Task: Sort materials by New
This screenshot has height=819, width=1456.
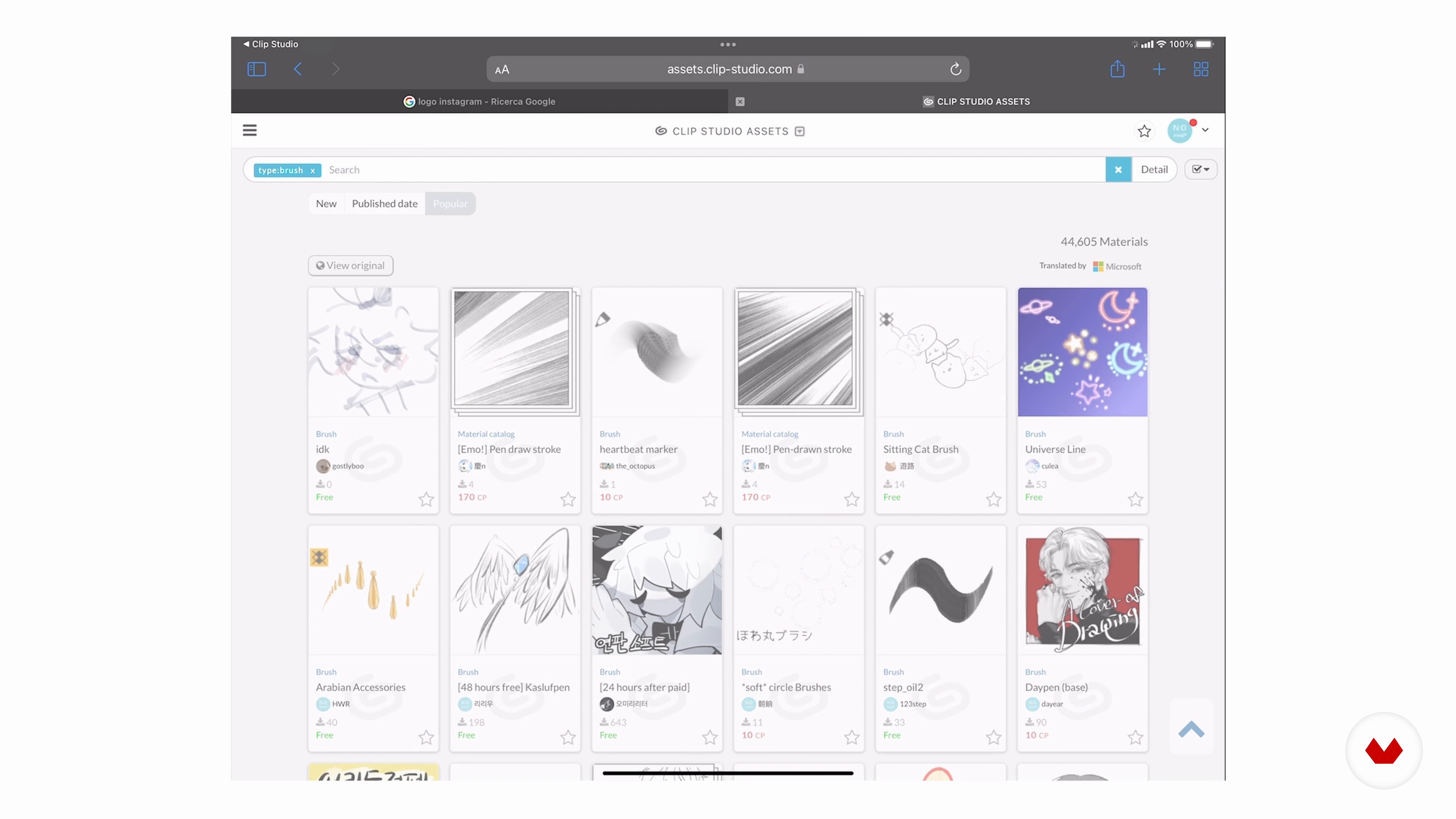Action: [x=326, y=204]
